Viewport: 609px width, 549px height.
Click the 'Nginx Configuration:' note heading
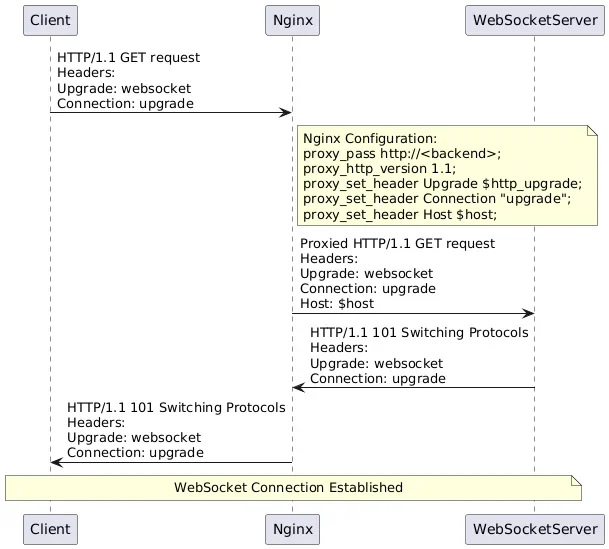tap(370, 139)
